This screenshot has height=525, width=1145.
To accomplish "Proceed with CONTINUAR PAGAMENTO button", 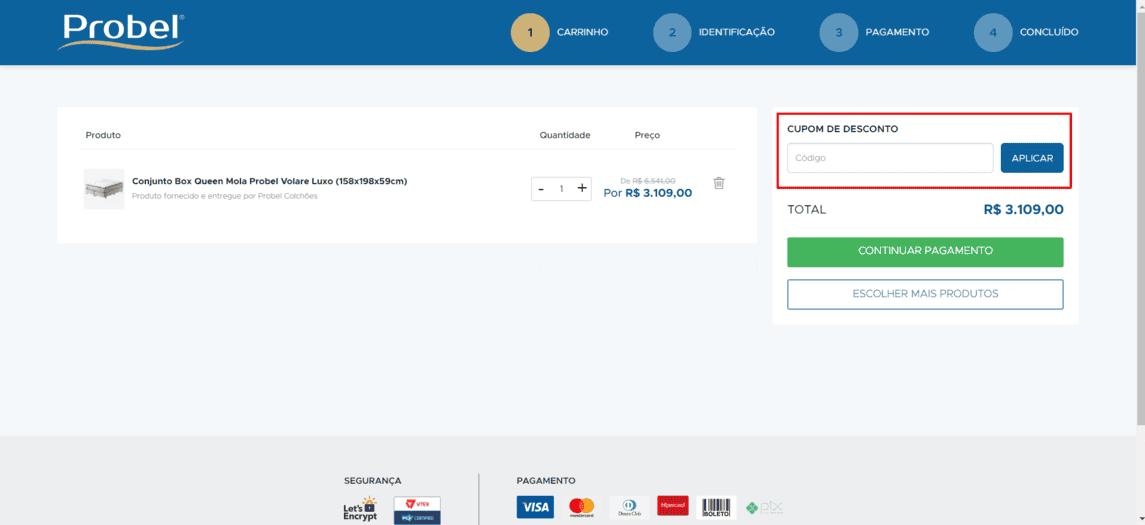I will point(925,252).
